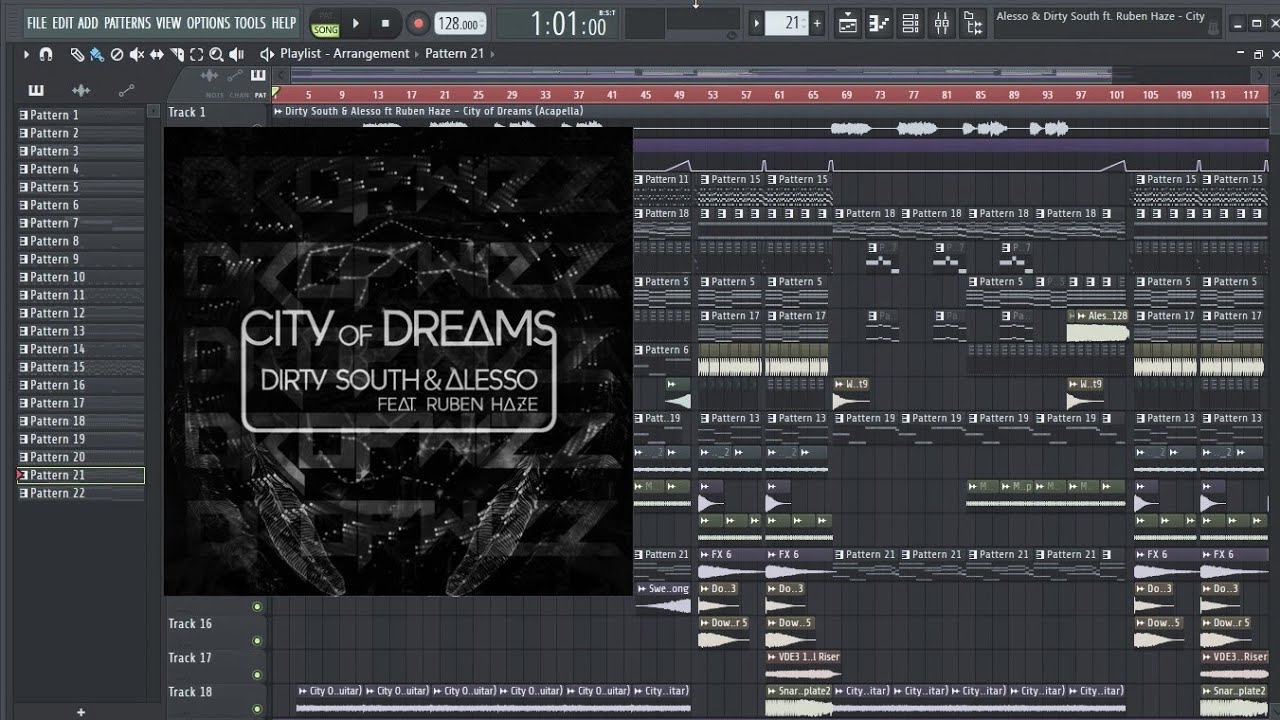Screen dimensions: 1280x720
Task: Switch picker focus to PAT tab
Action: coord(260,95)
